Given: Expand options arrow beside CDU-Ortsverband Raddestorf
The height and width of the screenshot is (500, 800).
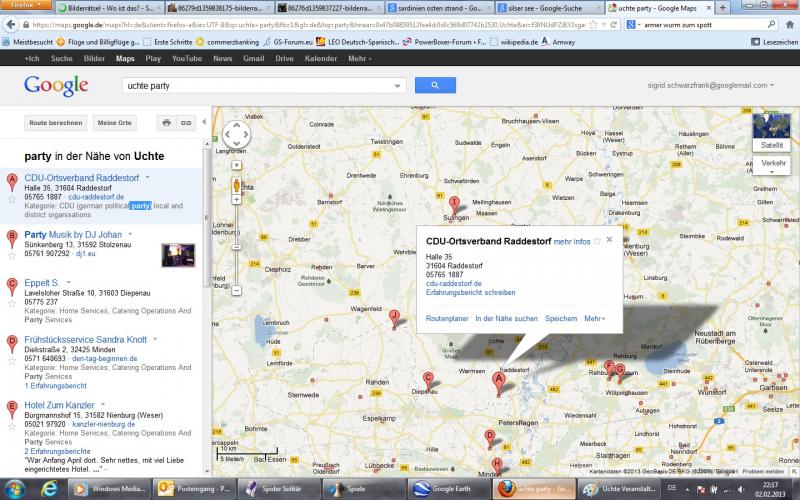Looking at the screenshot, I should (x=147, y=178).
